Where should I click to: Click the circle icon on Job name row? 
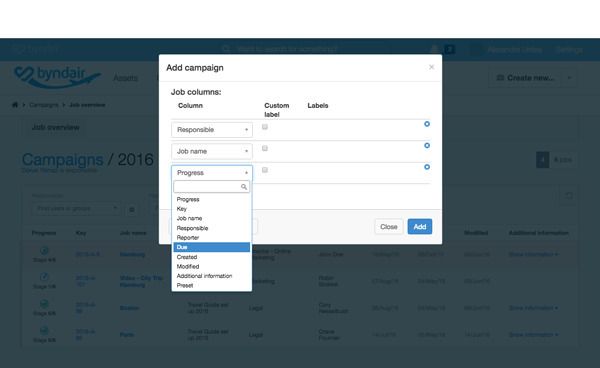point(427,145)
